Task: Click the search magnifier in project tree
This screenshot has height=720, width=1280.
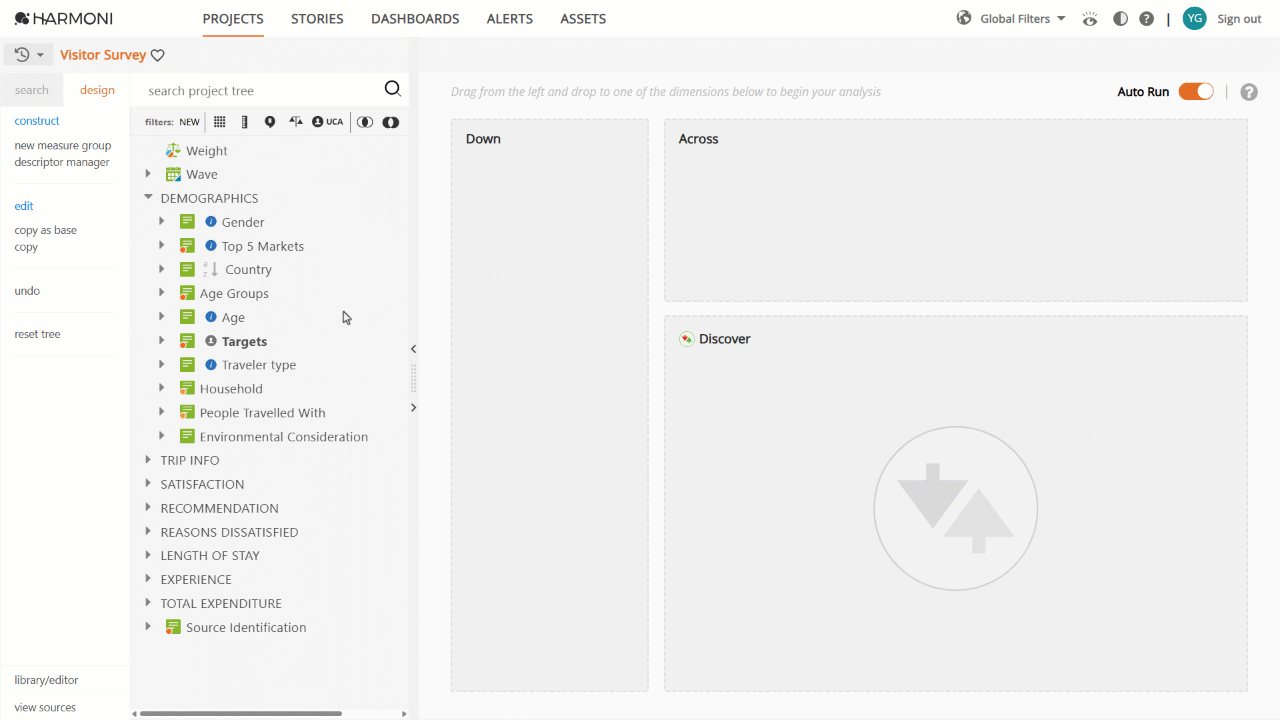Action: (393, 88)
